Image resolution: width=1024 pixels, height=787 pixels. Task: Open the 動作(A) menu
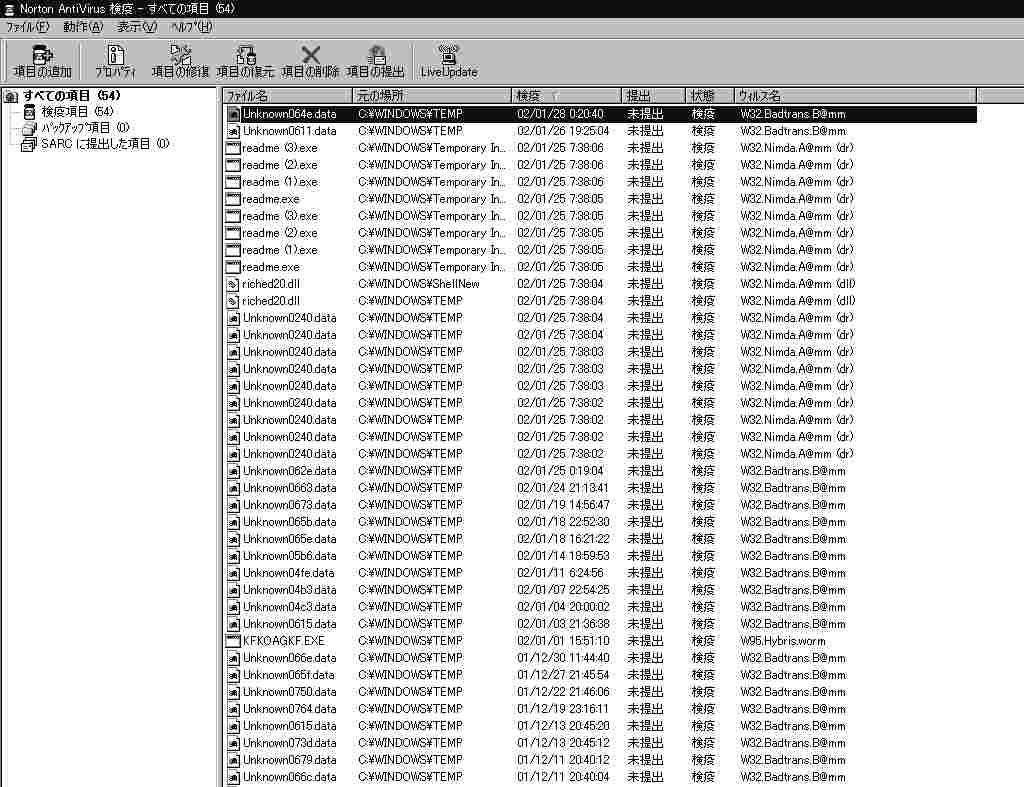click(83, 27)
